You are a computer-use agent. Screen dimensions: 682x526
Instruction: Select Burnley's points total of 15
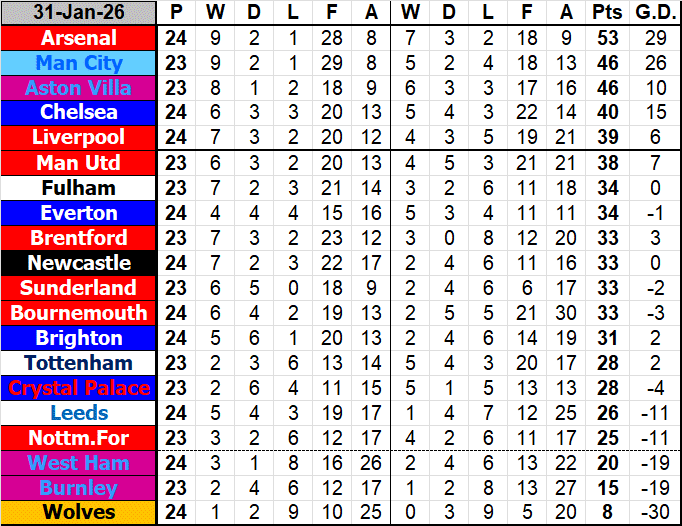point(605,488)
